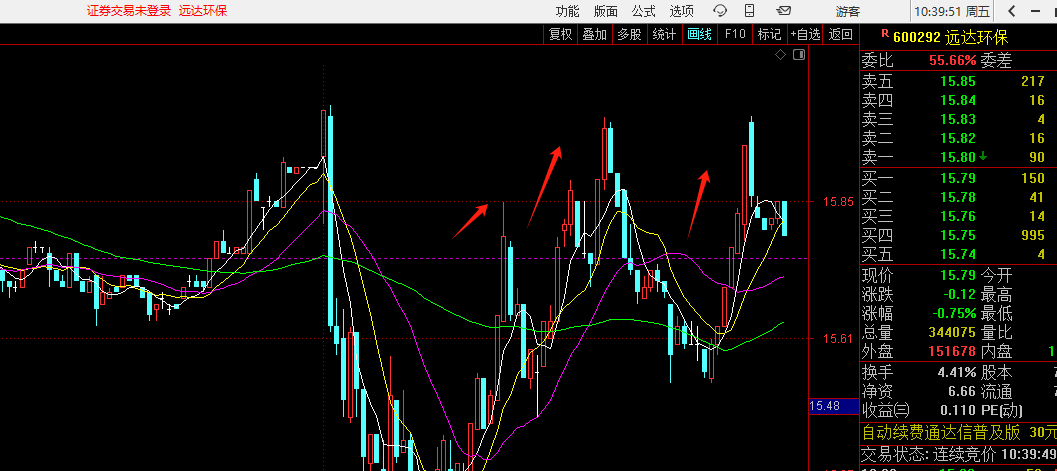Click stock header 600292 远达环保
Viewport: 1057px width, 471px height.
950,37
